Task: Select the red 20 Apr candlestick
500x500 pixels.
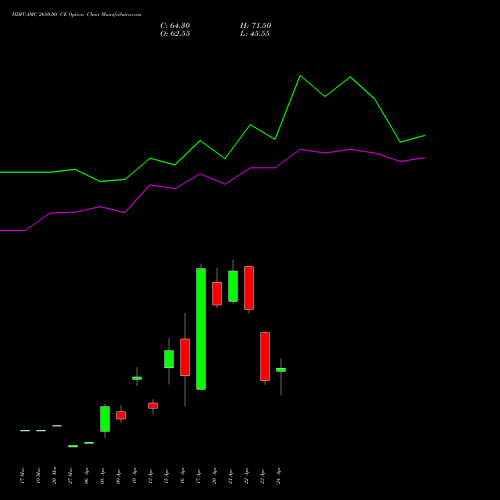Action: click(217, 294)
